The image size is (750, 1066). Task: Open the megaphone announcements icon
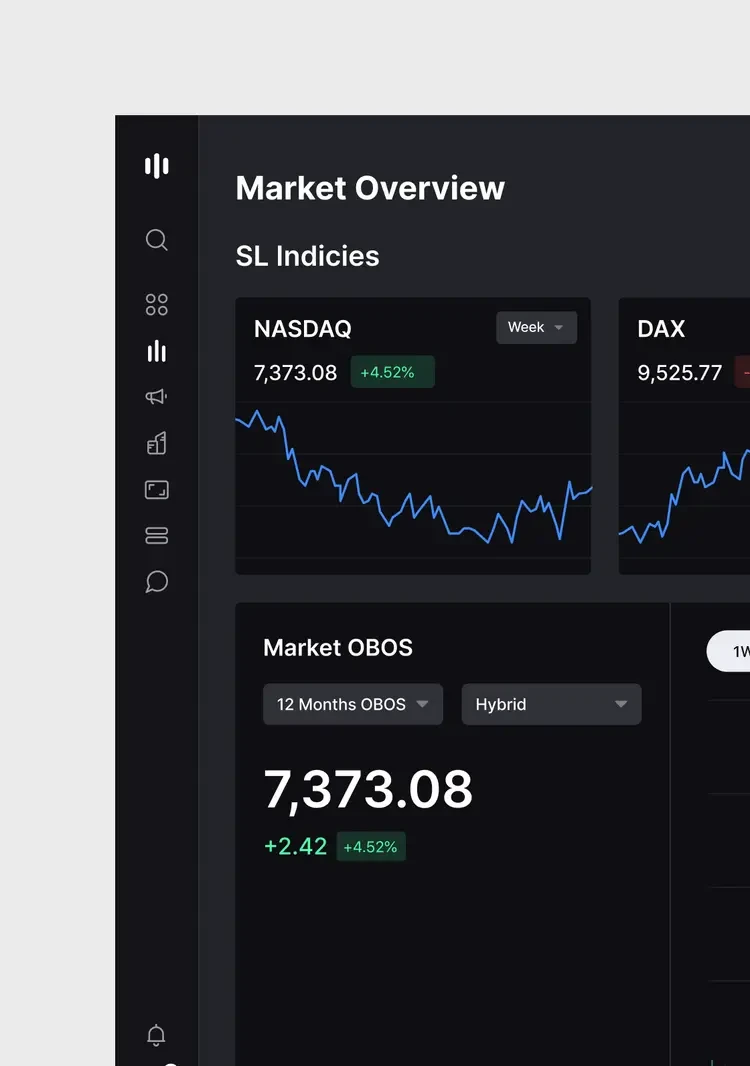[156, 396]
